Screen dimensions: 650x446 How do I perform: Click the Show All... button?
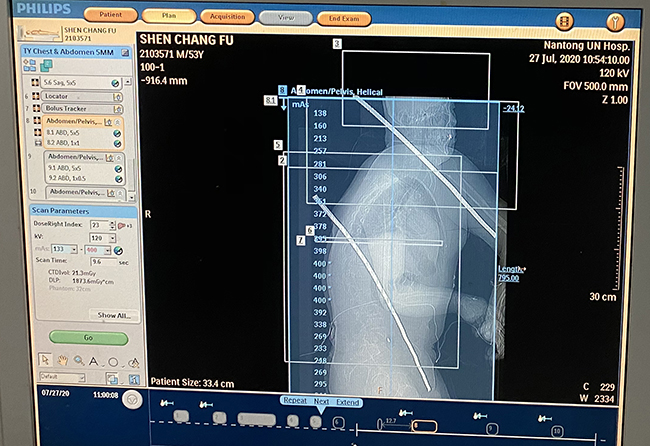click(x=112, y=315)
